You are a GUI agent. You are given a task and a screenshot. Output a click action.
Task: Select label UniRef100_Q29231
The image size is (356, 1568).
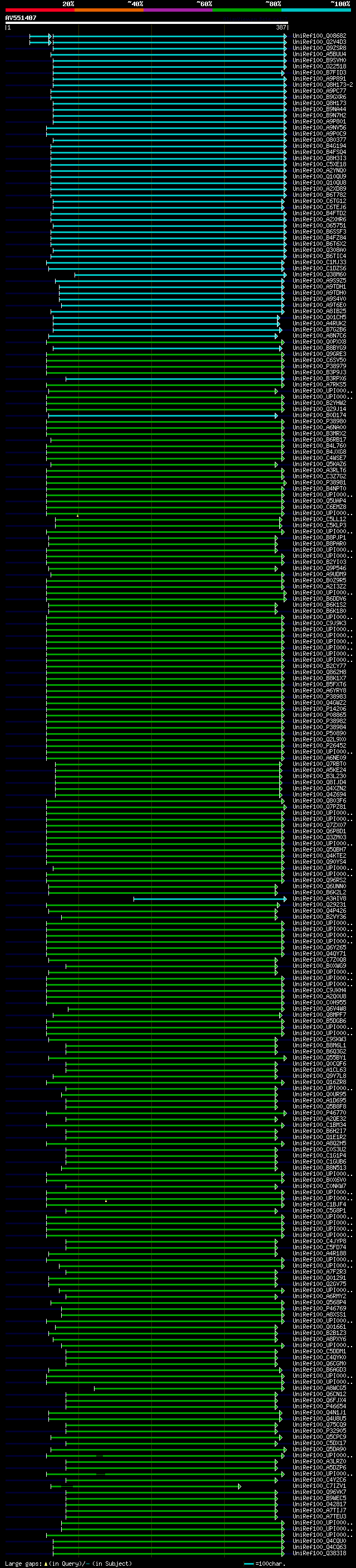pos(319,905)
